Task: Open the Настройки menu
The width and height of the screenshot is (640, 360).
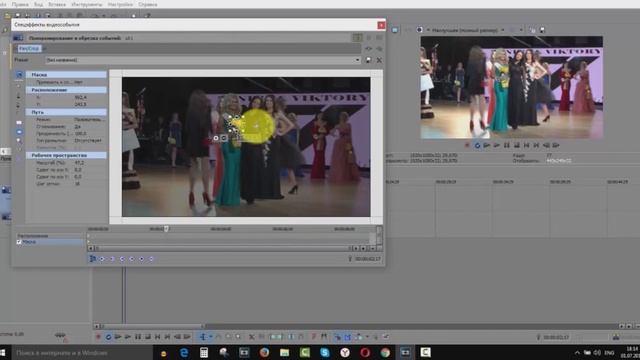Action: (x=120, y=4)
